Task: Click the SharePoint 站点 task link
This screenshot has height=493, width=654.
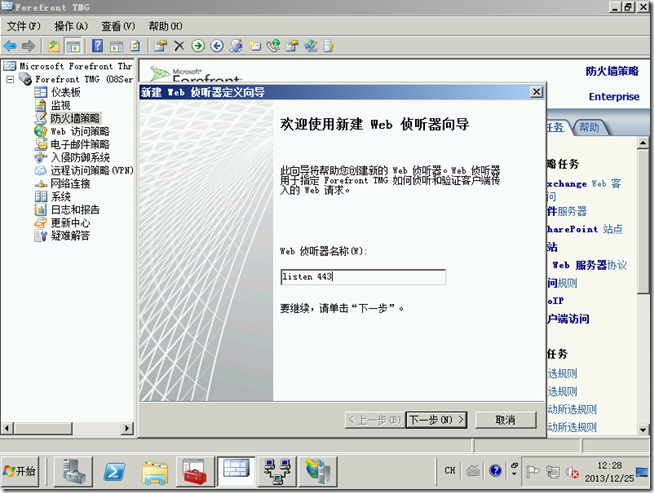Action: click(x=585, y=229)
